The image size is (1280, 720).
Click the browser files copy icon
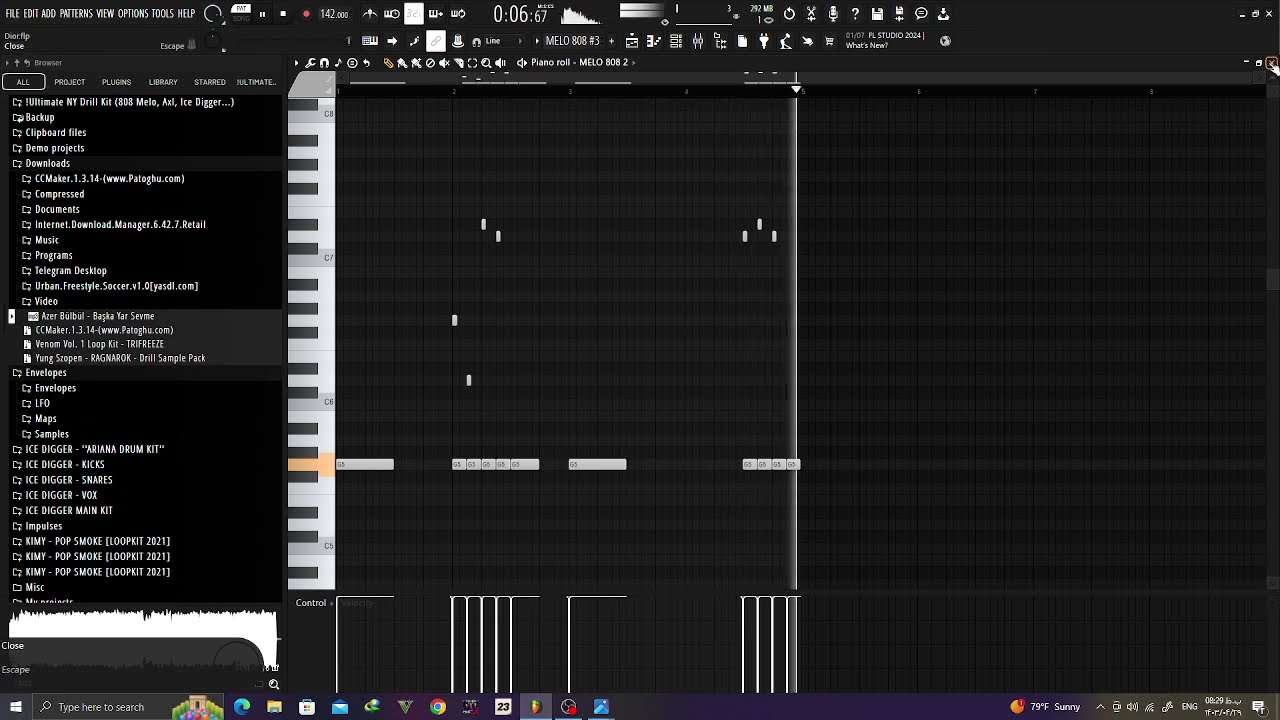point(742,41)
